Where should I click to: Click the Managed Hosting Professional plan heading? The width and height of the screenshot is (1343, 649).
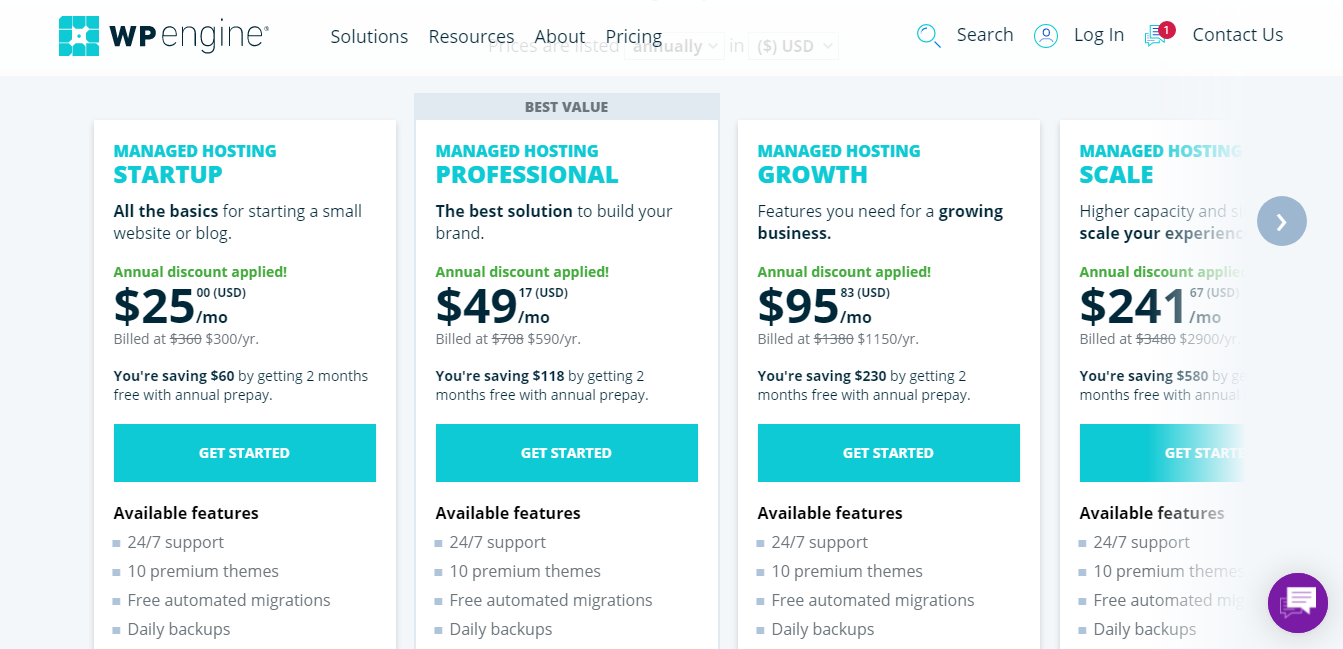pos(527,164)
